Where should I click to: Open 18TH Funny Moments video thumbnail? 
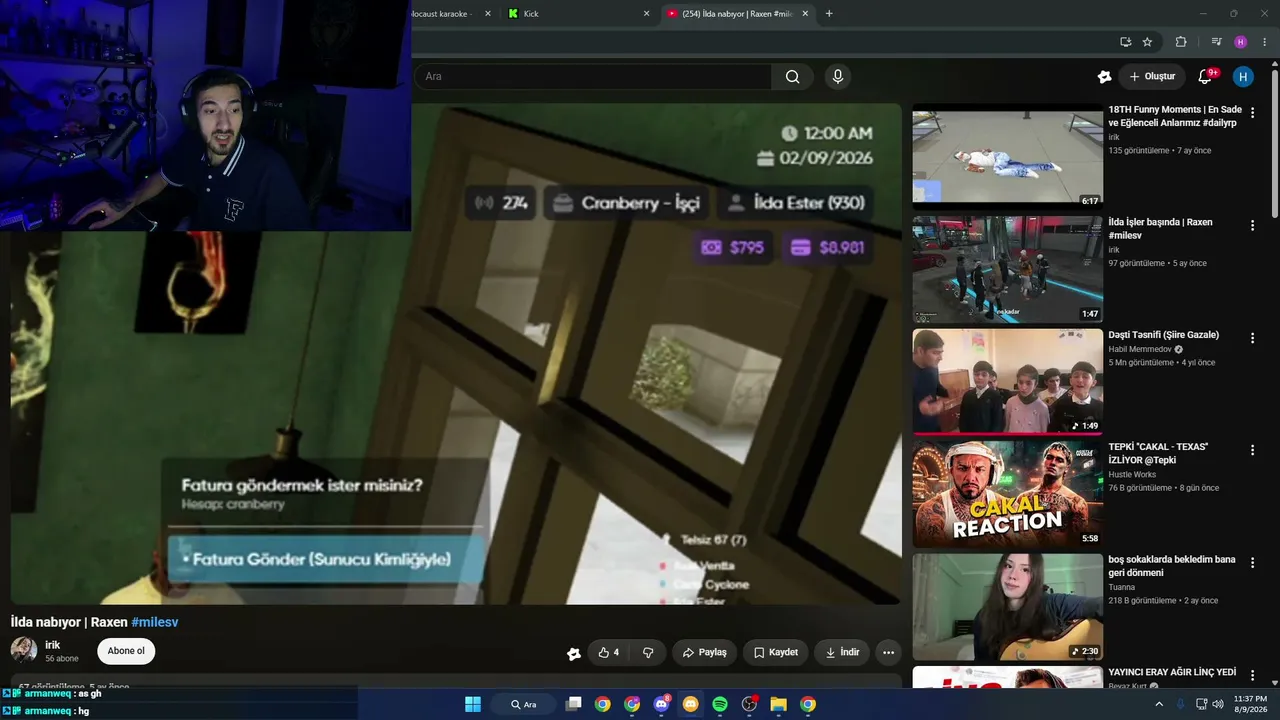1007,155
